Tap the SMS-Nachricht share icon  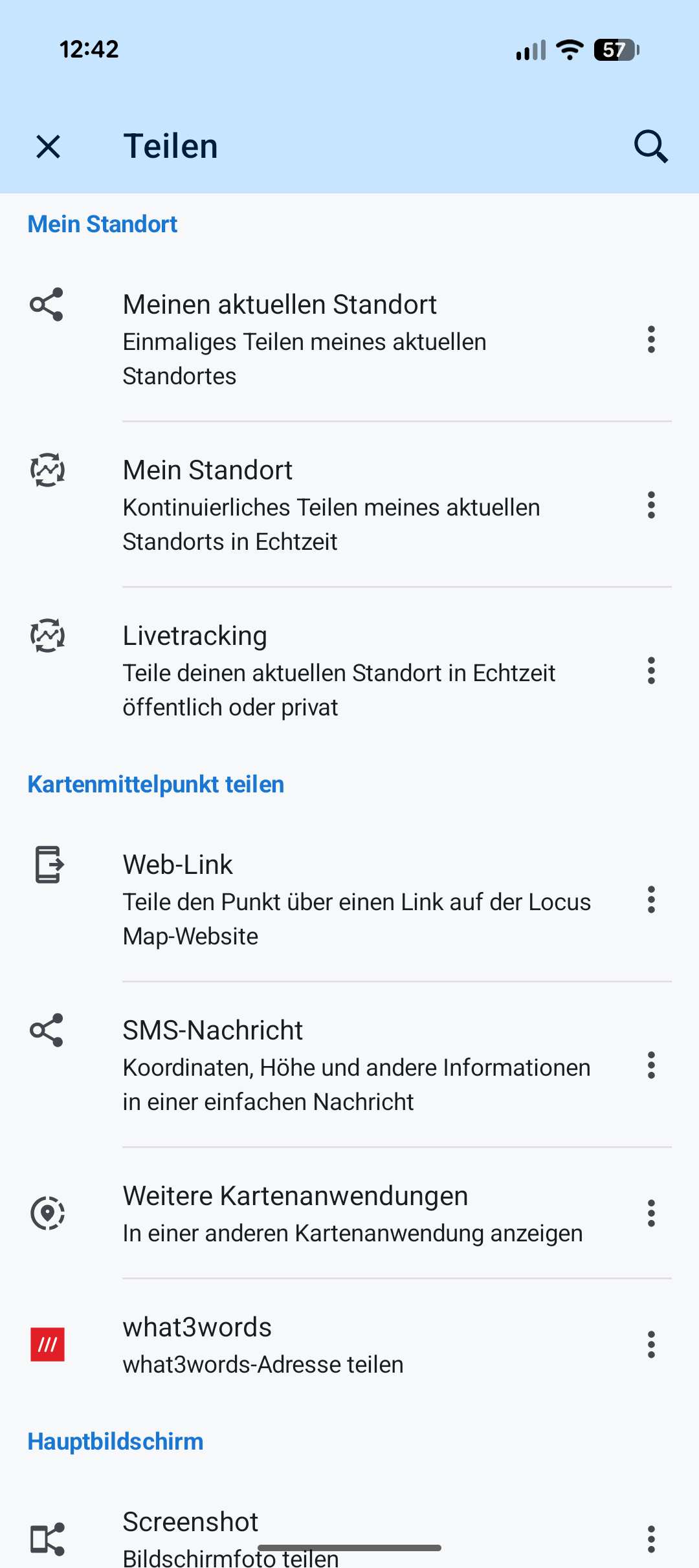point(47,1030)
